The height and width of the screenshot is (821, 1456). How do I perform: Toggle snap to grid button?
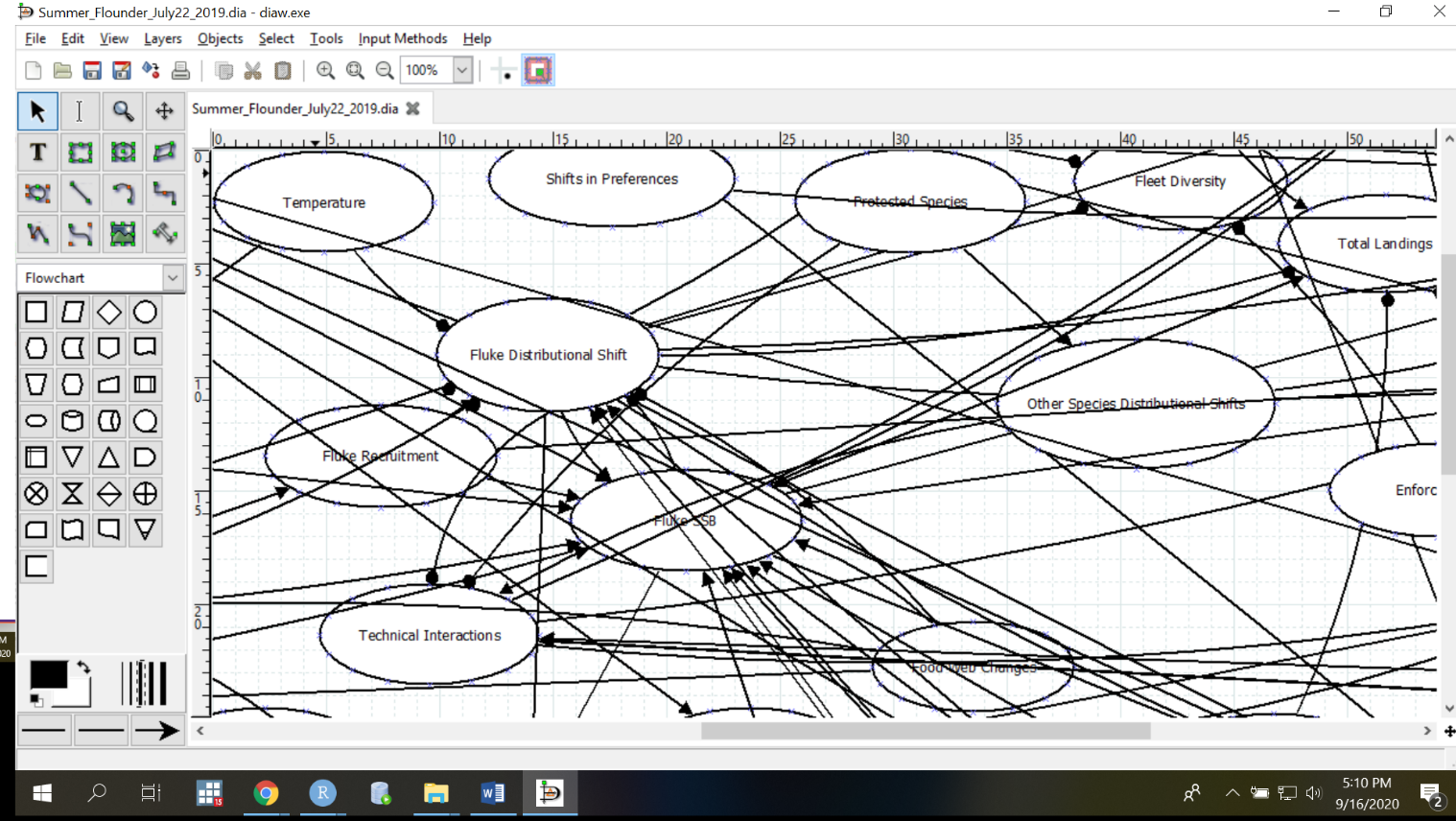tap(504, 70)
